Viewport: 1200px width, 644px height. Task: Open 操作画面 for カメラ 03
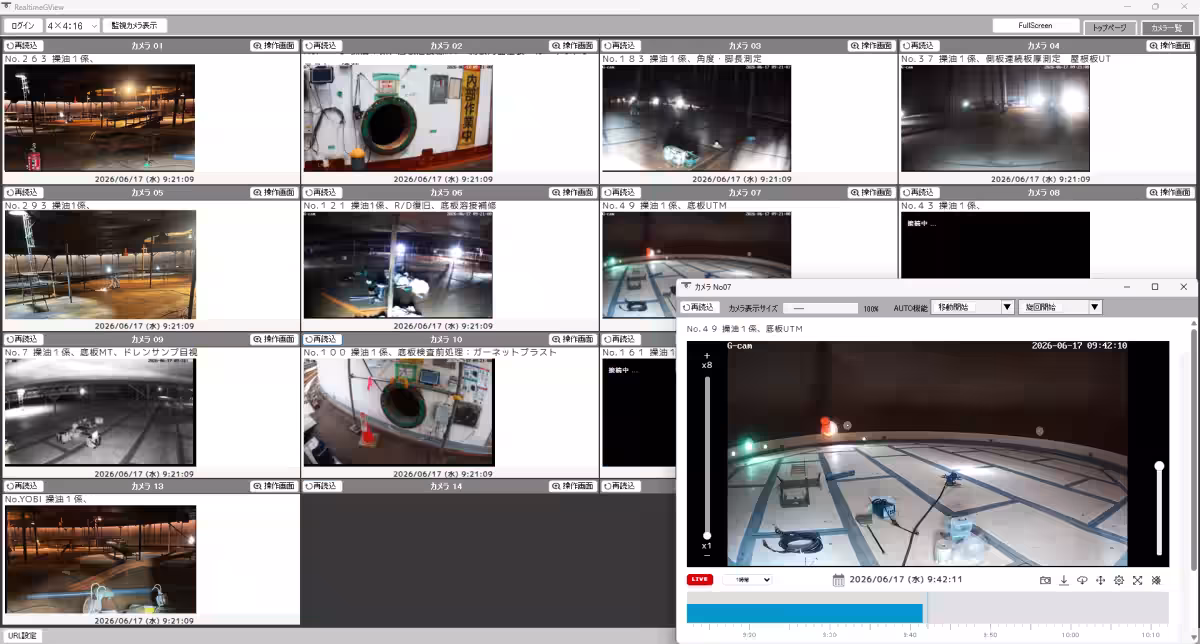(x=871, y=46)
